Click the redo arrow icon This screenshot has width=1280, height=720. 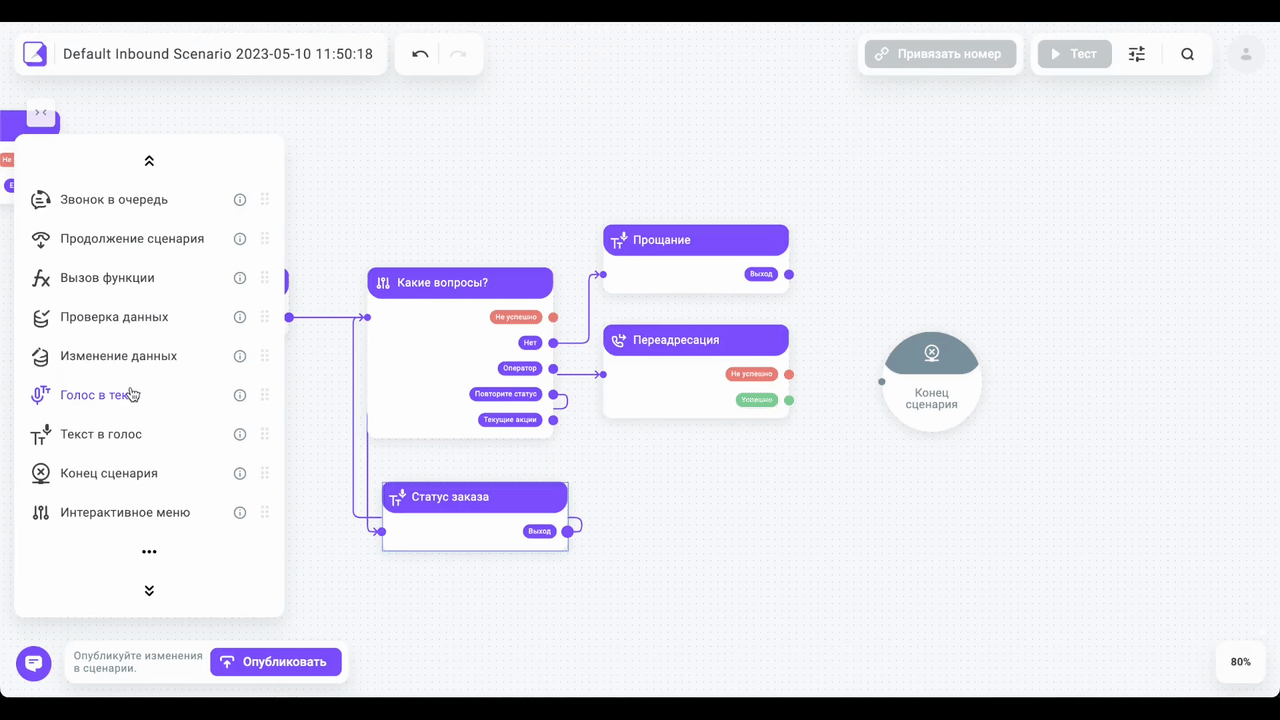click(458, 54)
